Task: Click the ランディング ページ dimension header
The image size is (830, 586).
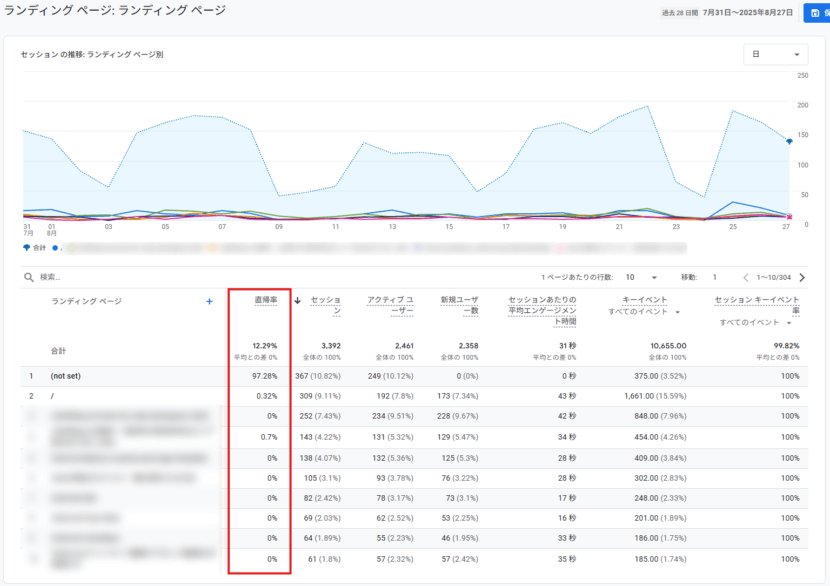Action: (86, 301)
